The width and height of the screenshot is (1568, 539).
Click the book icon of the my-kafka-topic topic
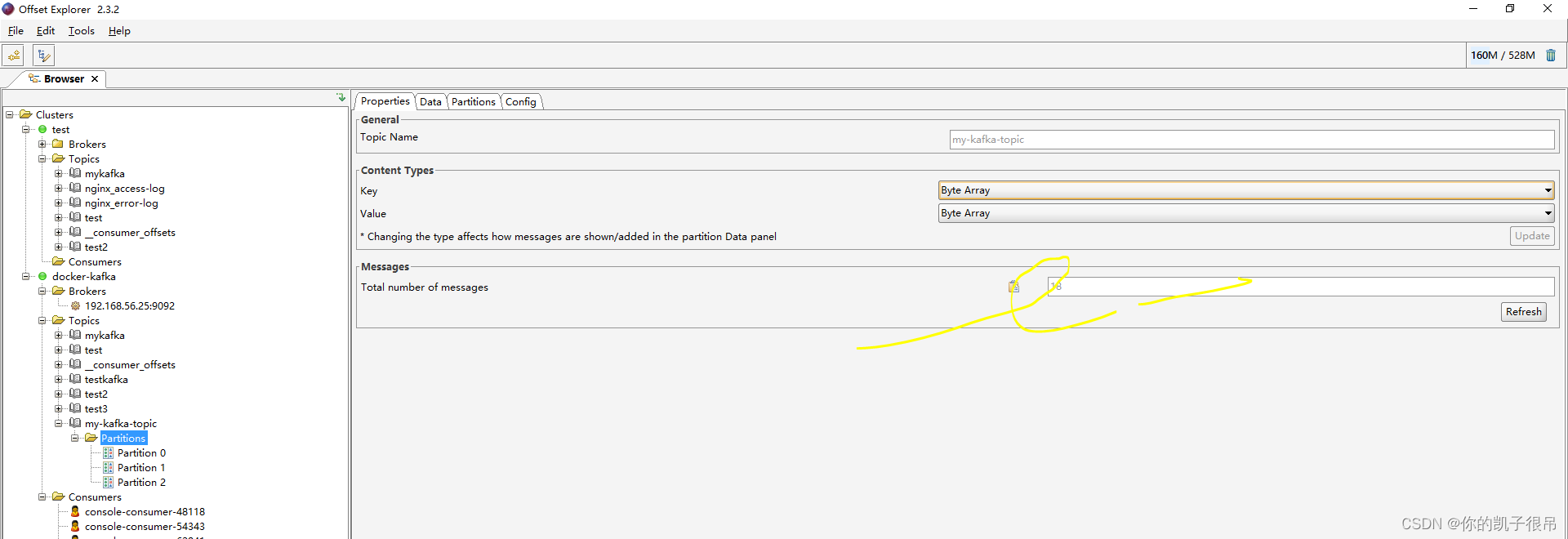(75, 423)
